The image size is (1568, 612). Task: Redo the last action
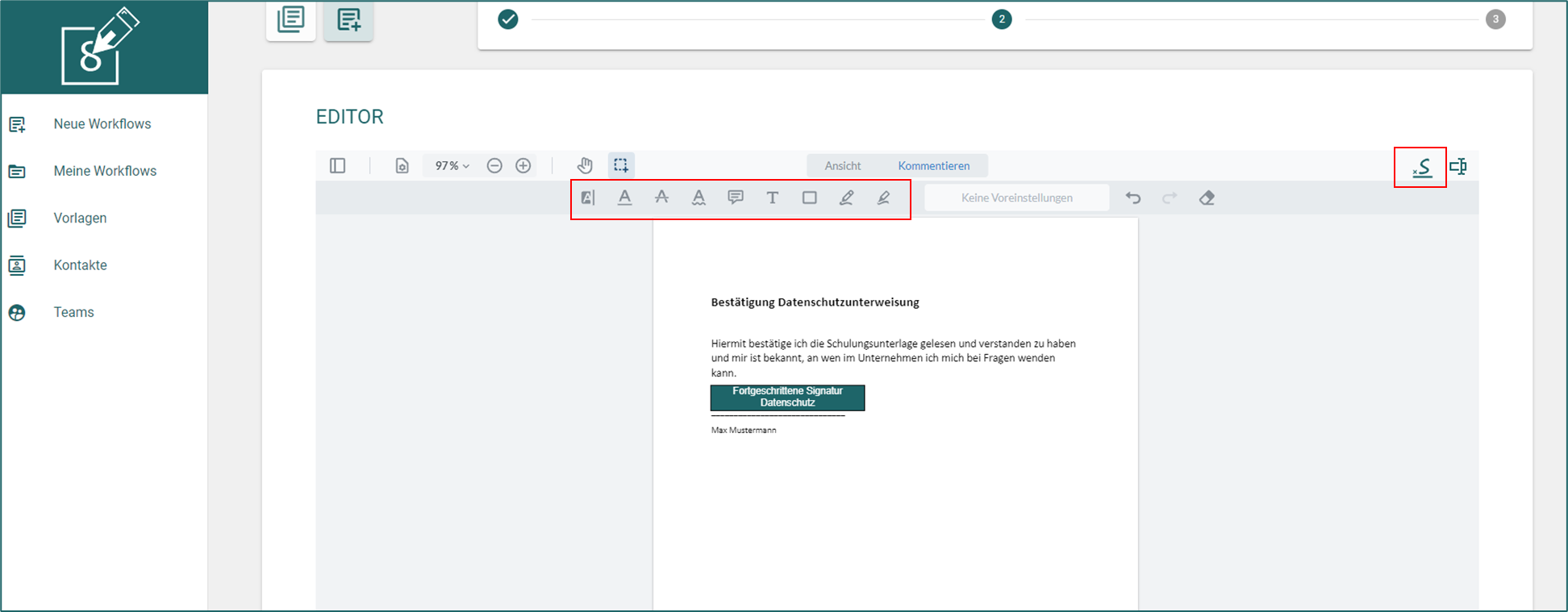[1170, 198]
